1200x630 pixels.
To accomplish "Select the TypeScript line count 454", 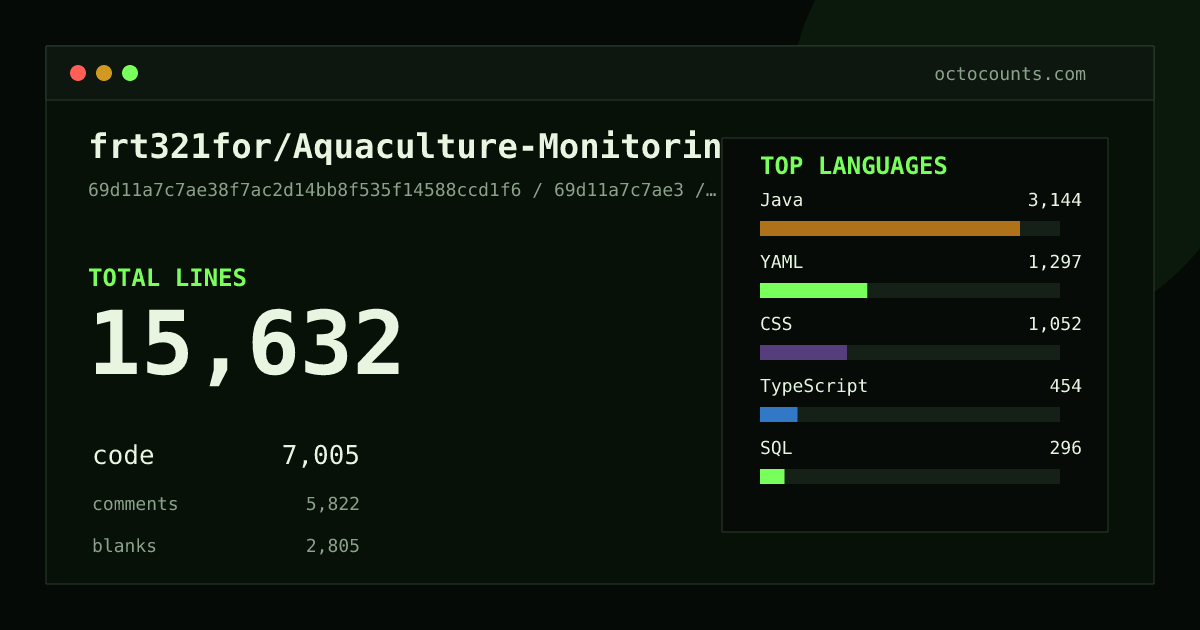I will coord(1065,386).
